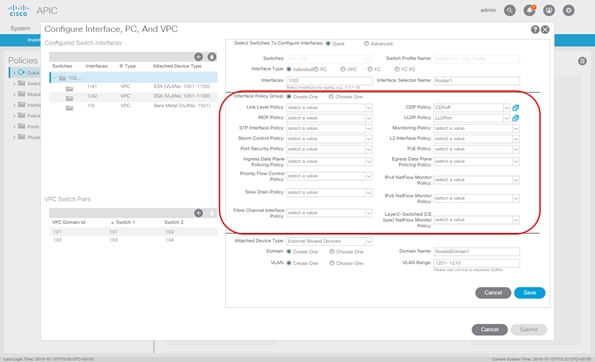Click the bottom Cancel button beside Submit
This screenshot has width=595, height=362.
point(490,329)
